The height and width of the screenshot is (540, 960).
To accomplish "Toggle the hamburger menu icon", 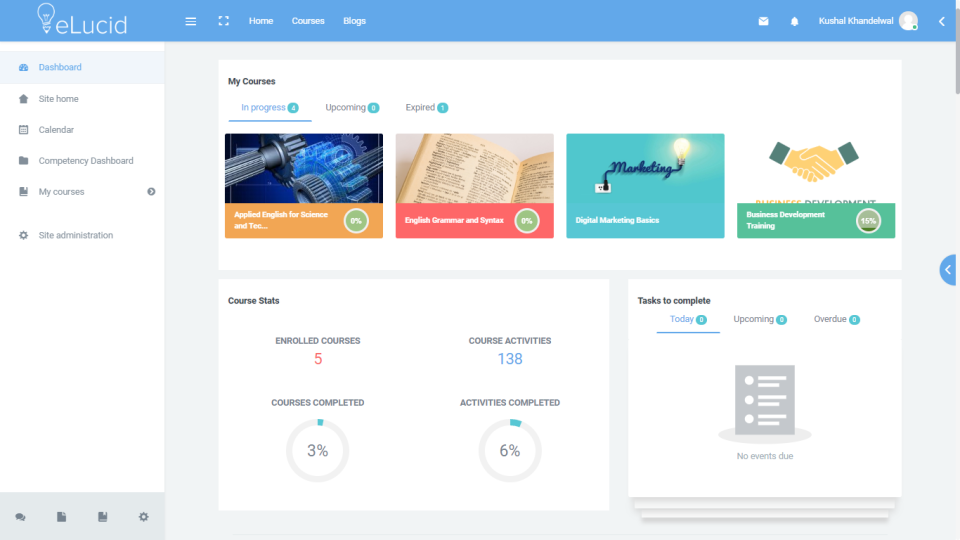I will (x=190, y=21).
